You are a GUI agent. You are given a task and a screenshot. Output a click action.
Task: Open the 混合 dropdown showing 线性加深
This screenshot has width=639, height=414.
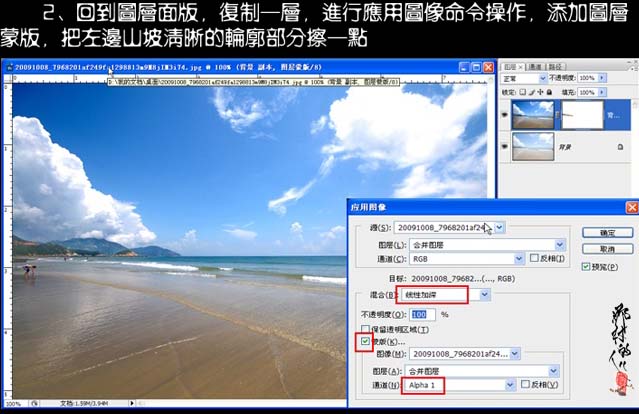click(485, 295)
